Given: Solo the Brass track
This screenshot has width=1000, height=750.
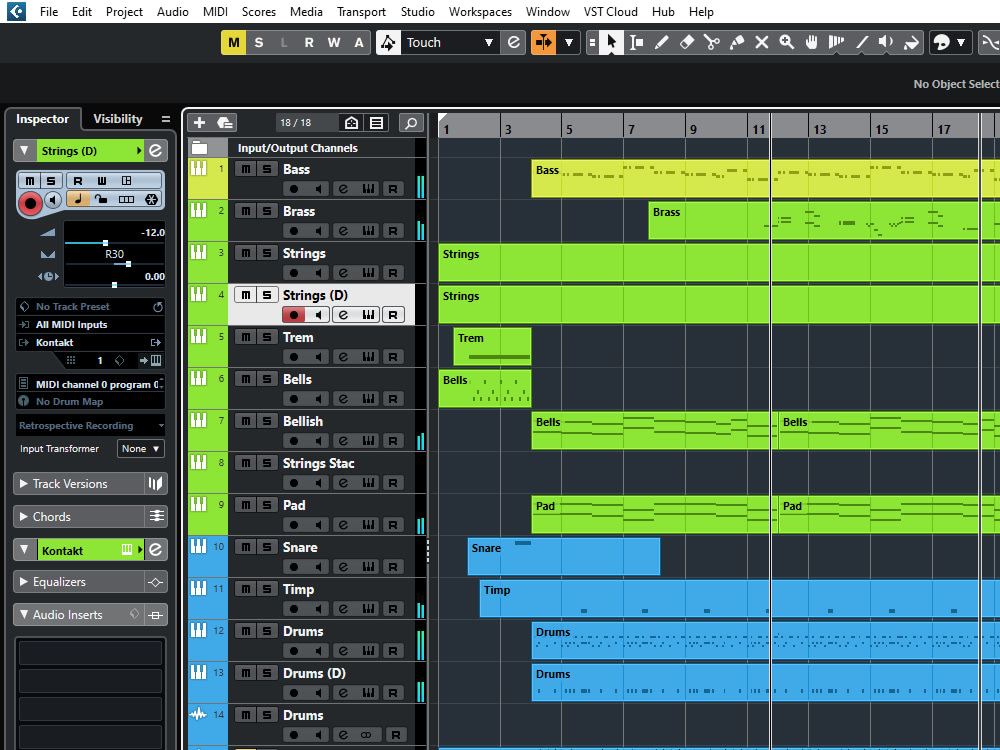Looking at the screenshot, I should (267, 210).
